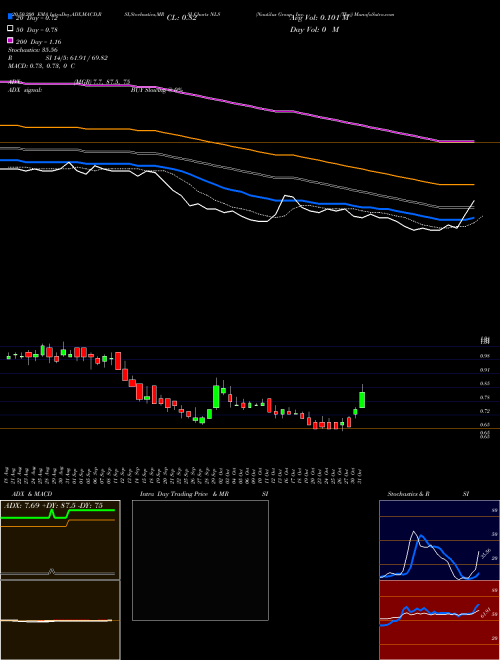Click the 0.91 price axis label
Viewport: 500px width, 660px height.
(484, 370)
